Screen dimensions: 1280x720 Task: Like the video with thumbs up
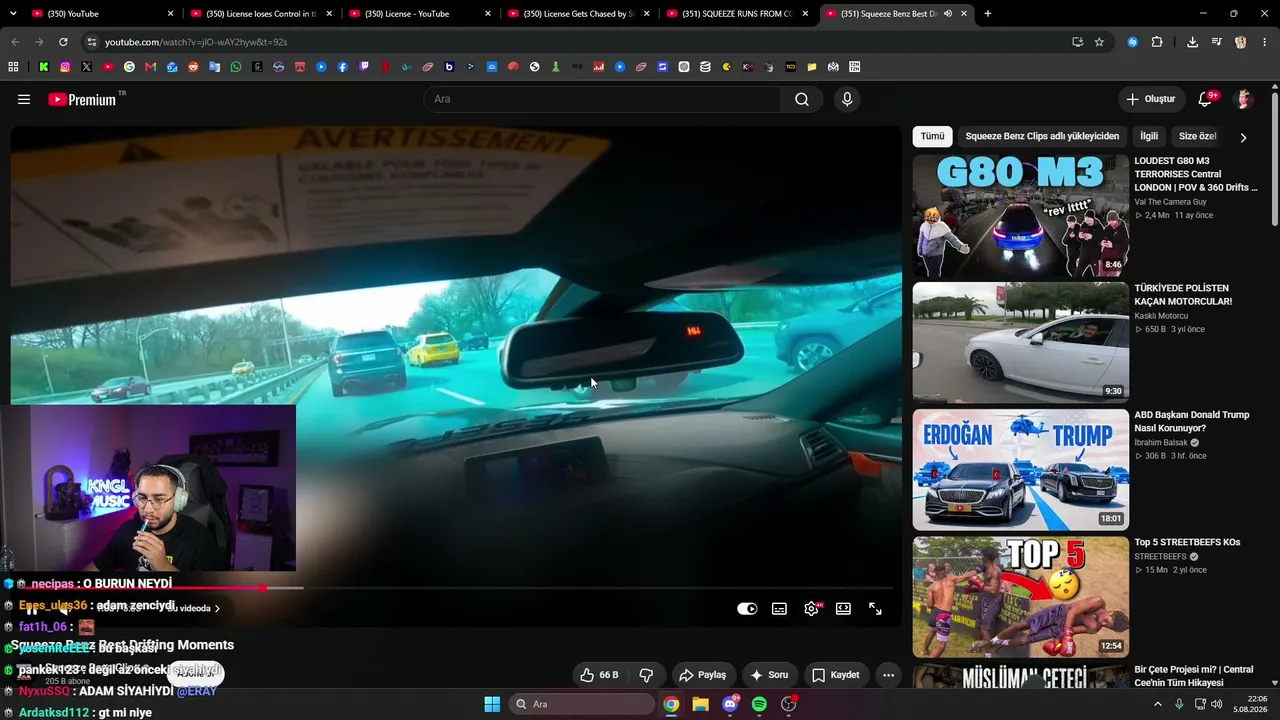pos(599,675)
